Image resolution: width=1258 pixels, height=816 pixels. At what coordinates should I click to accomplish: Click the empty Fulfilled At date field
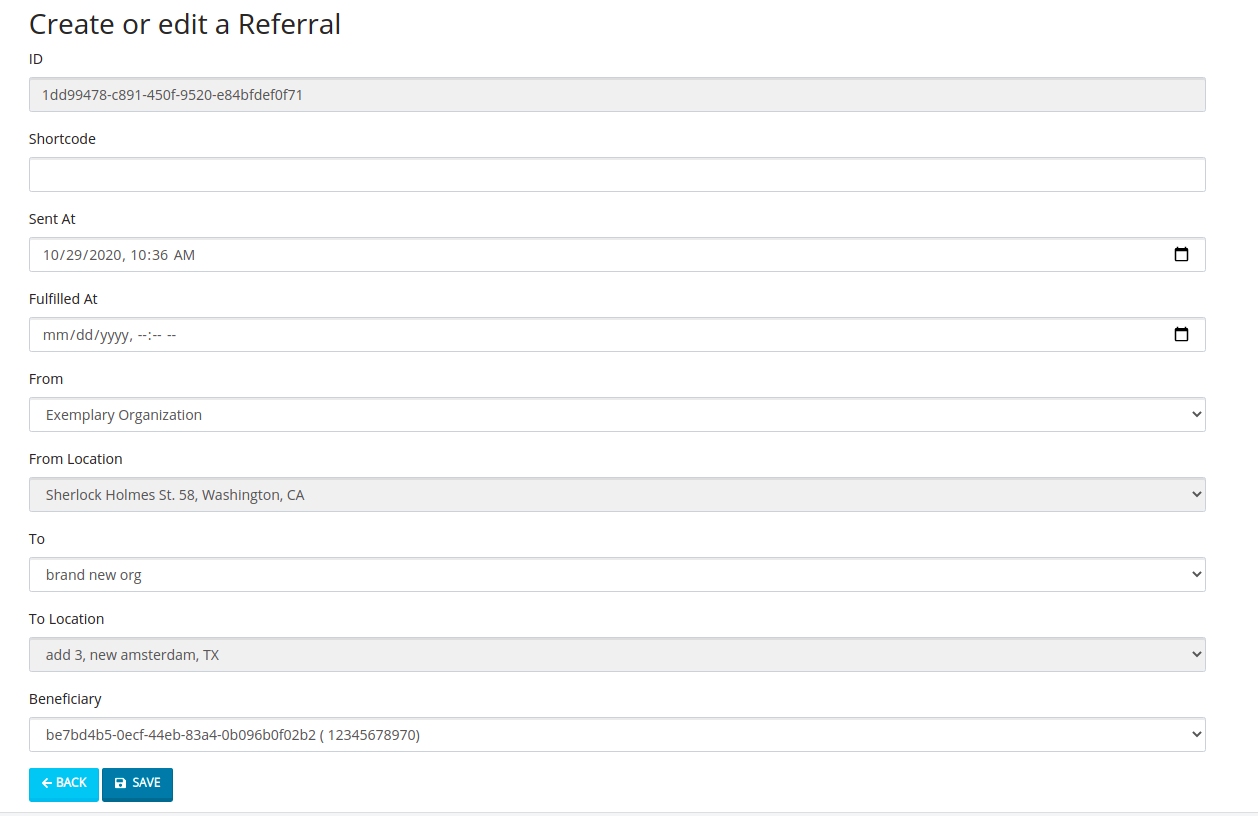pyautogui.click(x=400, y=334)
